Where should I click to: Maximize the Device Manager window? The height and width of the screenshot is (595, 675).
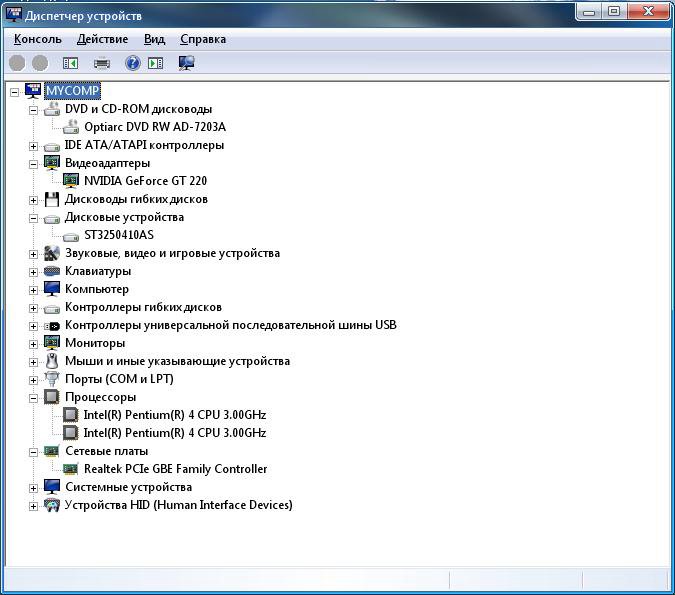[614, 11]
